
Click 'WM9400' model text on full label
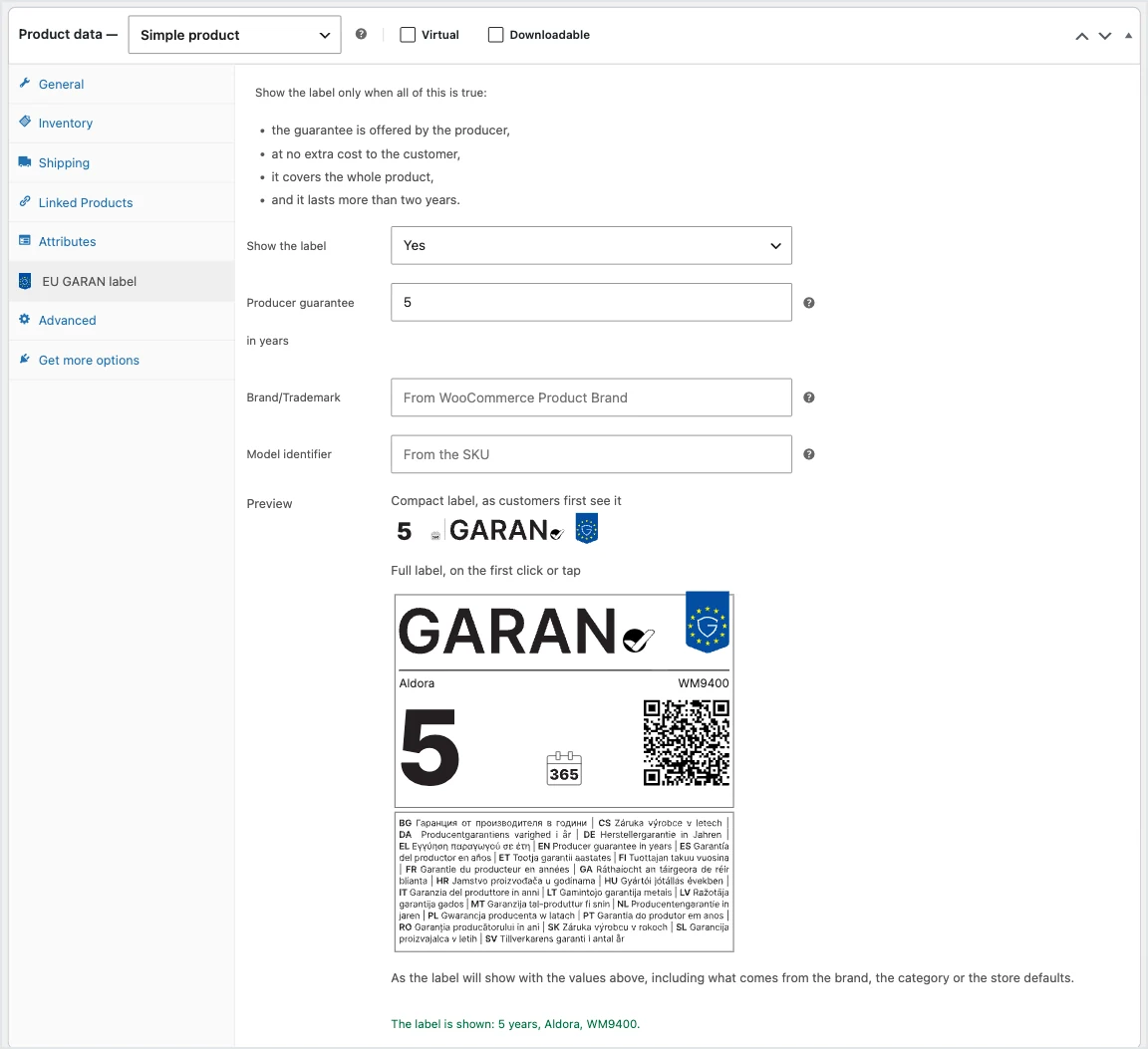click(x=703, y=683)
